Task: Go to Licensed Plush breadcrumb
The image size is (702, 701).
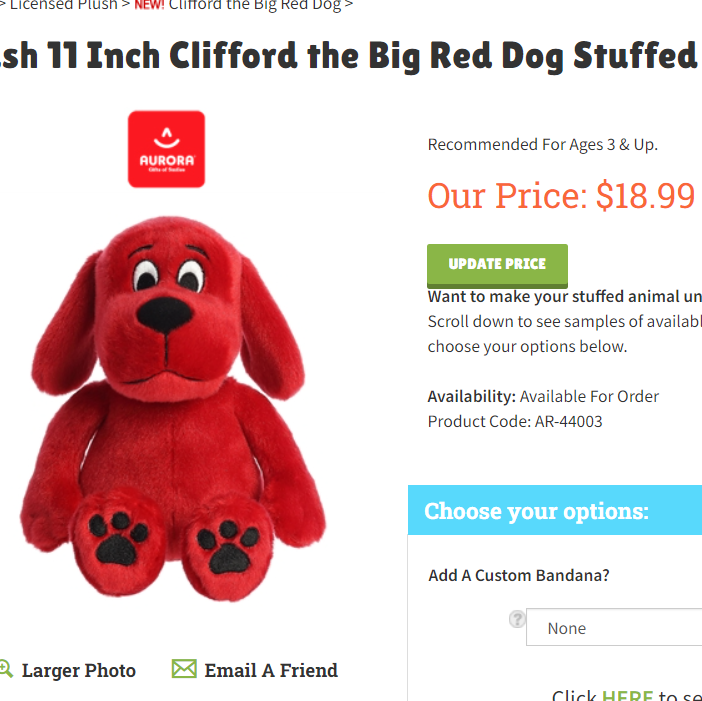Action: (x=64, y=5)
